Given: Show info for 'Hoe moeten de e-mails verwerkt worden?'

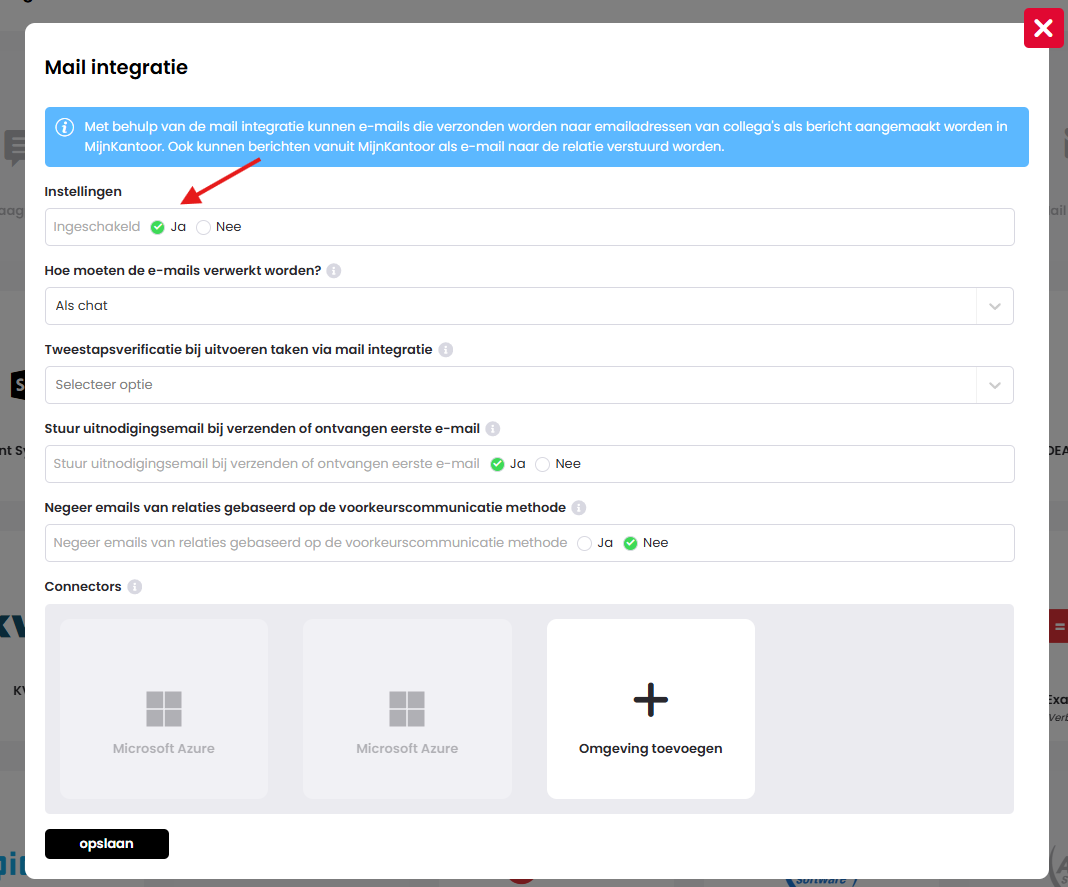Looking at the screenshot, I should (x=333, y=270).
